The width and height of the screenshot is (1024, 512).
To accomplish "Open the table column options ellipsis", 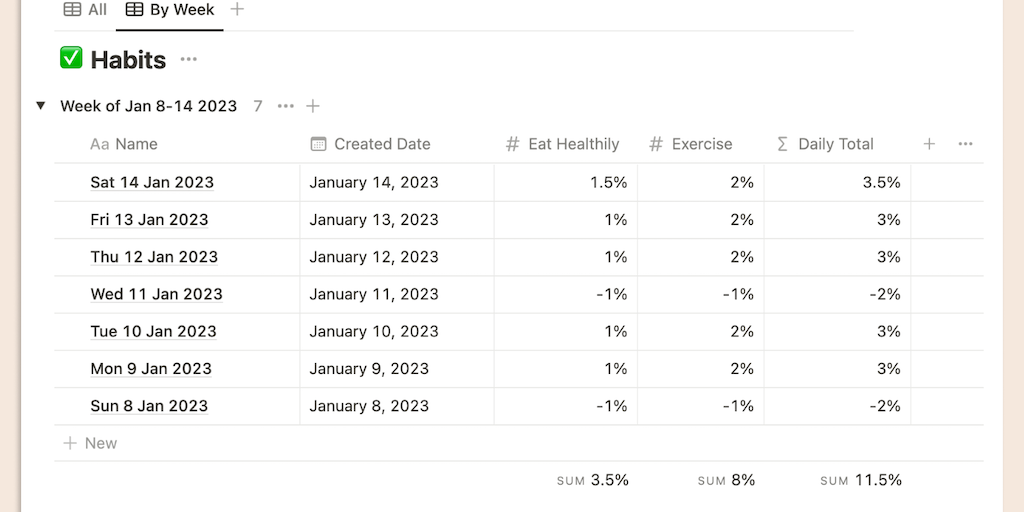I will (965, 144).
